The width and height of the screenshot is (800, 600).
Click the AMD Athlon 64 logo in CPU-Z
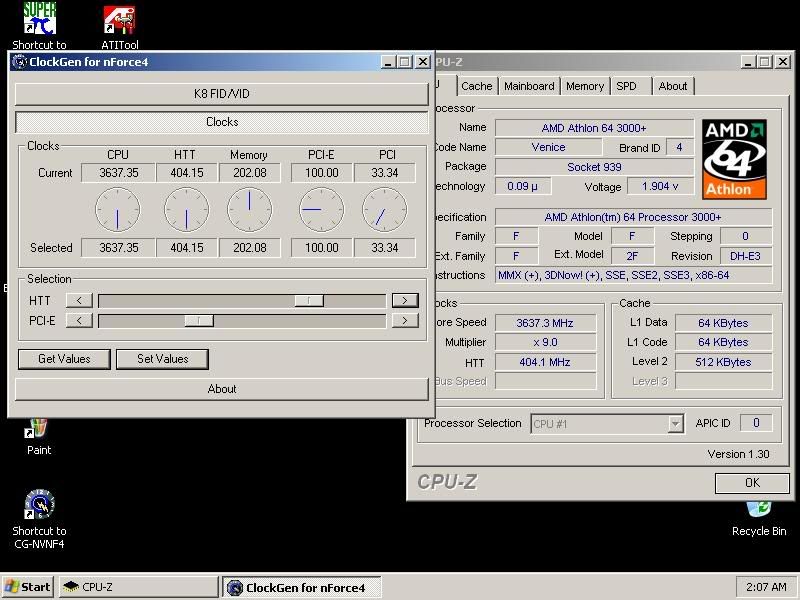(734, 159)
